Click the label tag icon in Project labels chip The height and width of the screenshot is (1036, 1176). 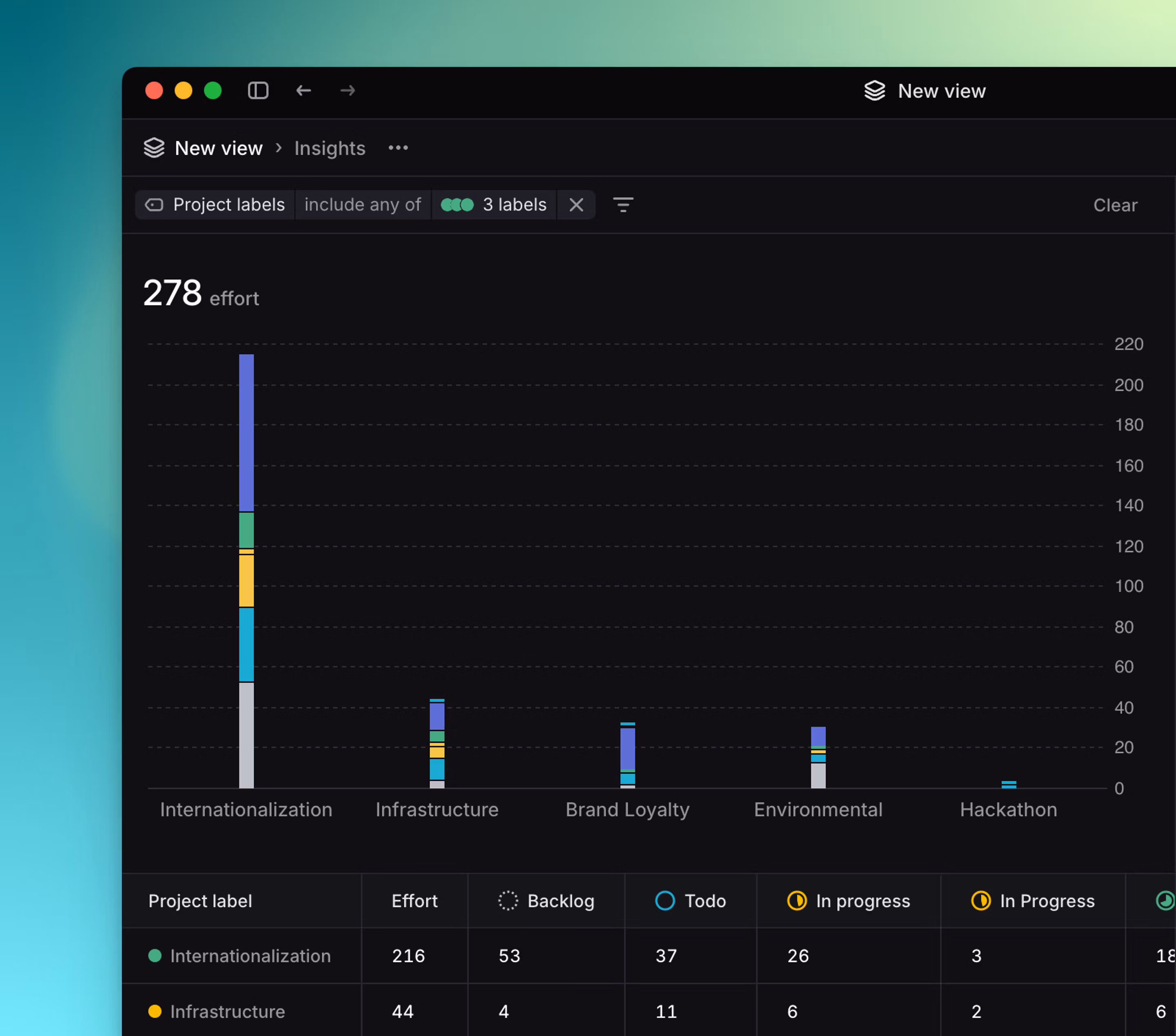[154, 205]
